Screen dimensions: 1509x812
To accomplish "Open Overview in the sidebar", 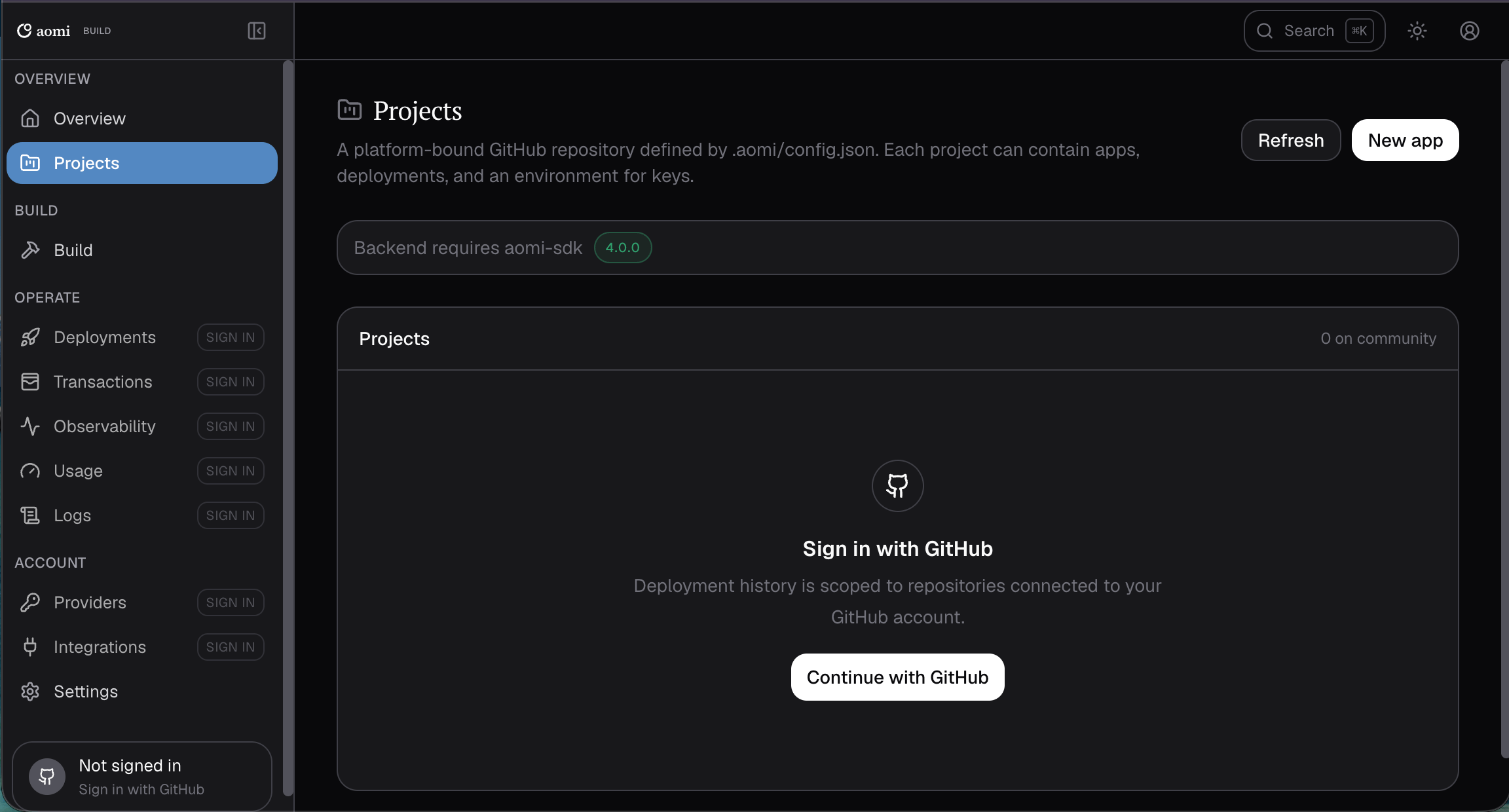I will click(x=142, y=119).
